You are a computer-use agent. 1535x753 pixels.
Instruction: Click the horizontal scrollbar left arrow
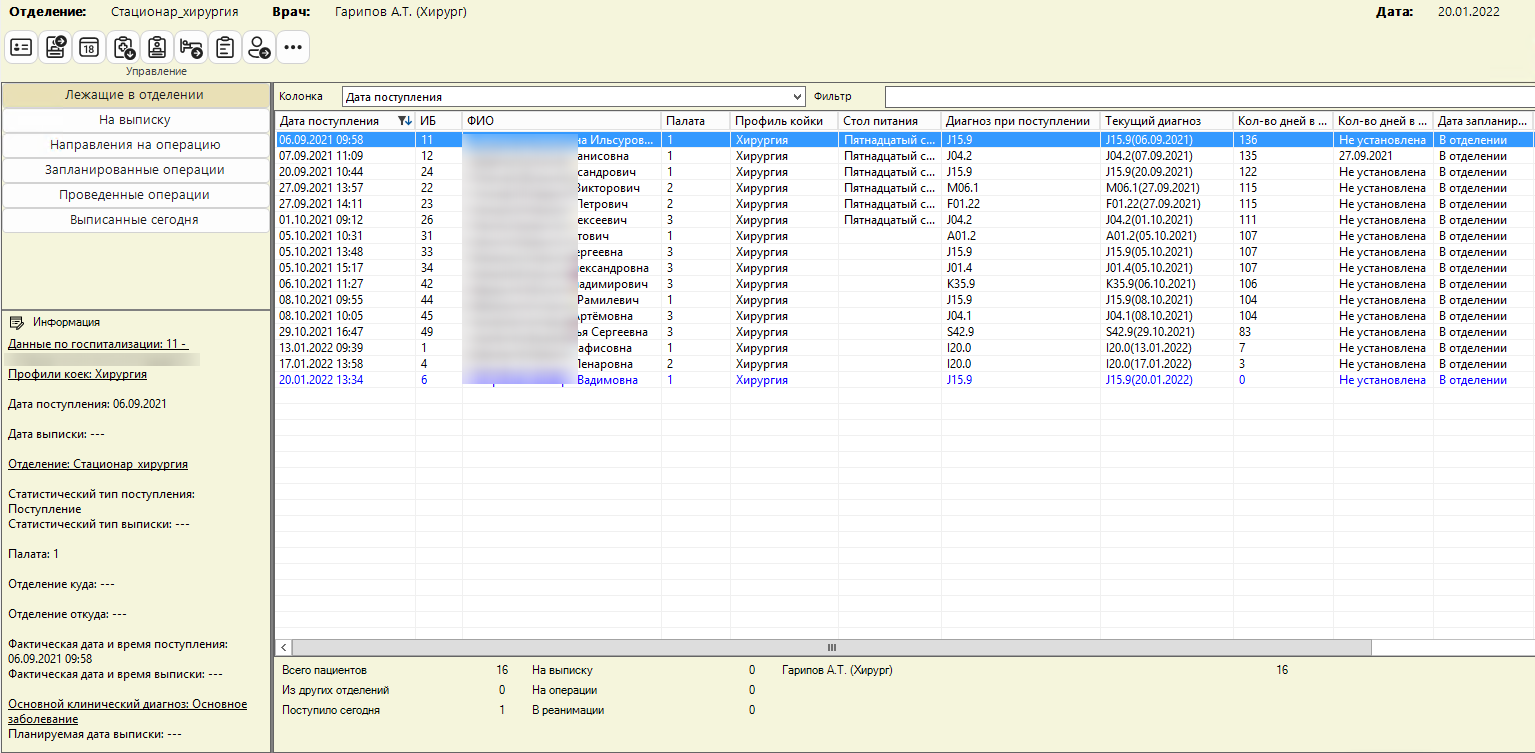[283, 647]
